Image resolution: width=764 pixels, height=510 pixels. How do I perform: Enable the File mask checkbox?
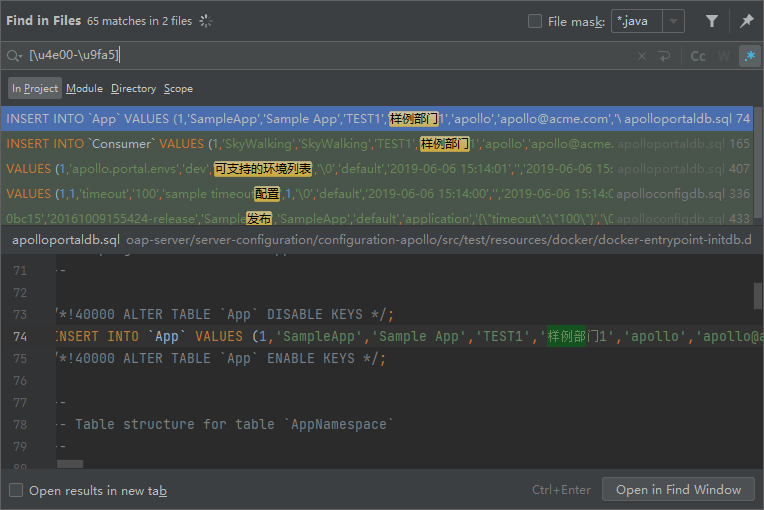tap(535, 21)
